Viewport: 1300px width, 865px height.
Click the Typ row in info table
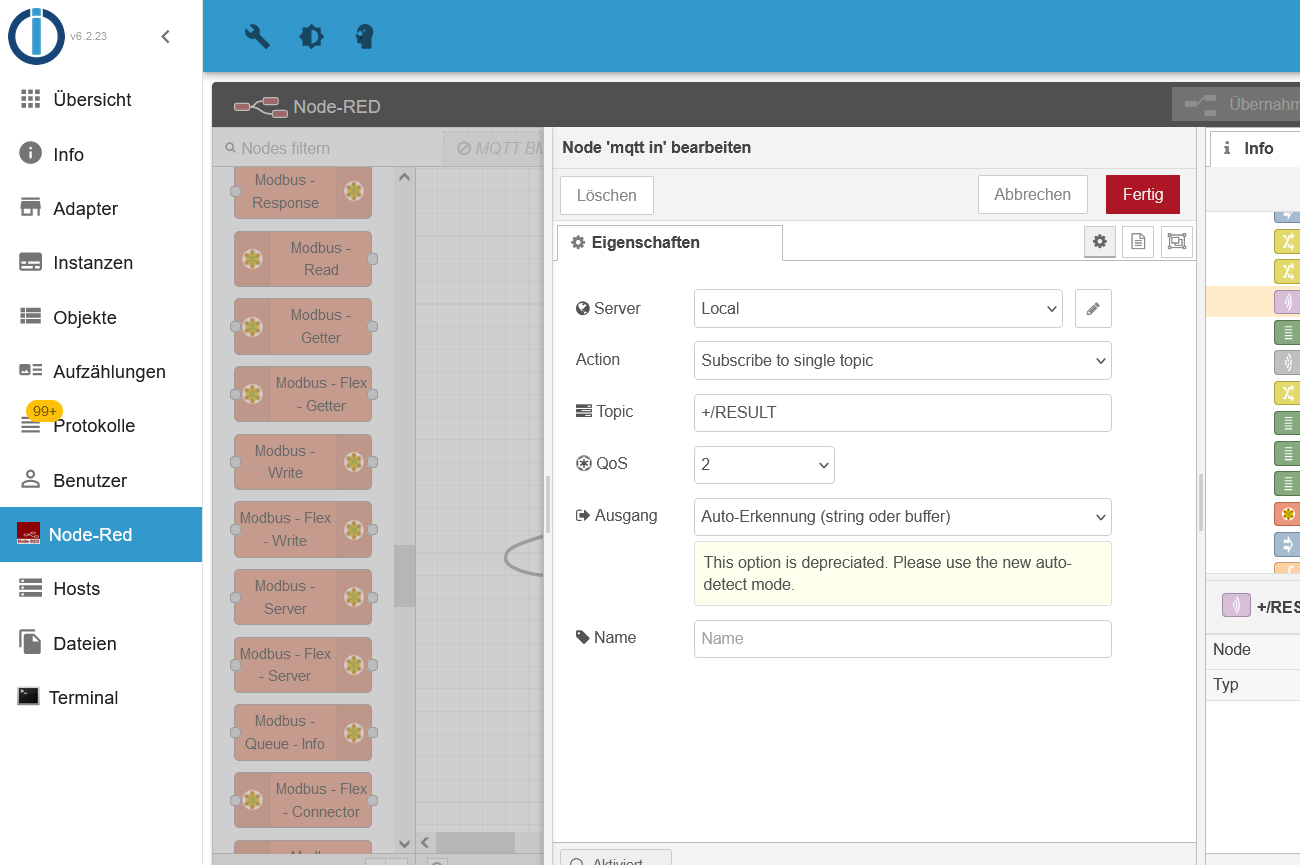(x=1253, y=685)
